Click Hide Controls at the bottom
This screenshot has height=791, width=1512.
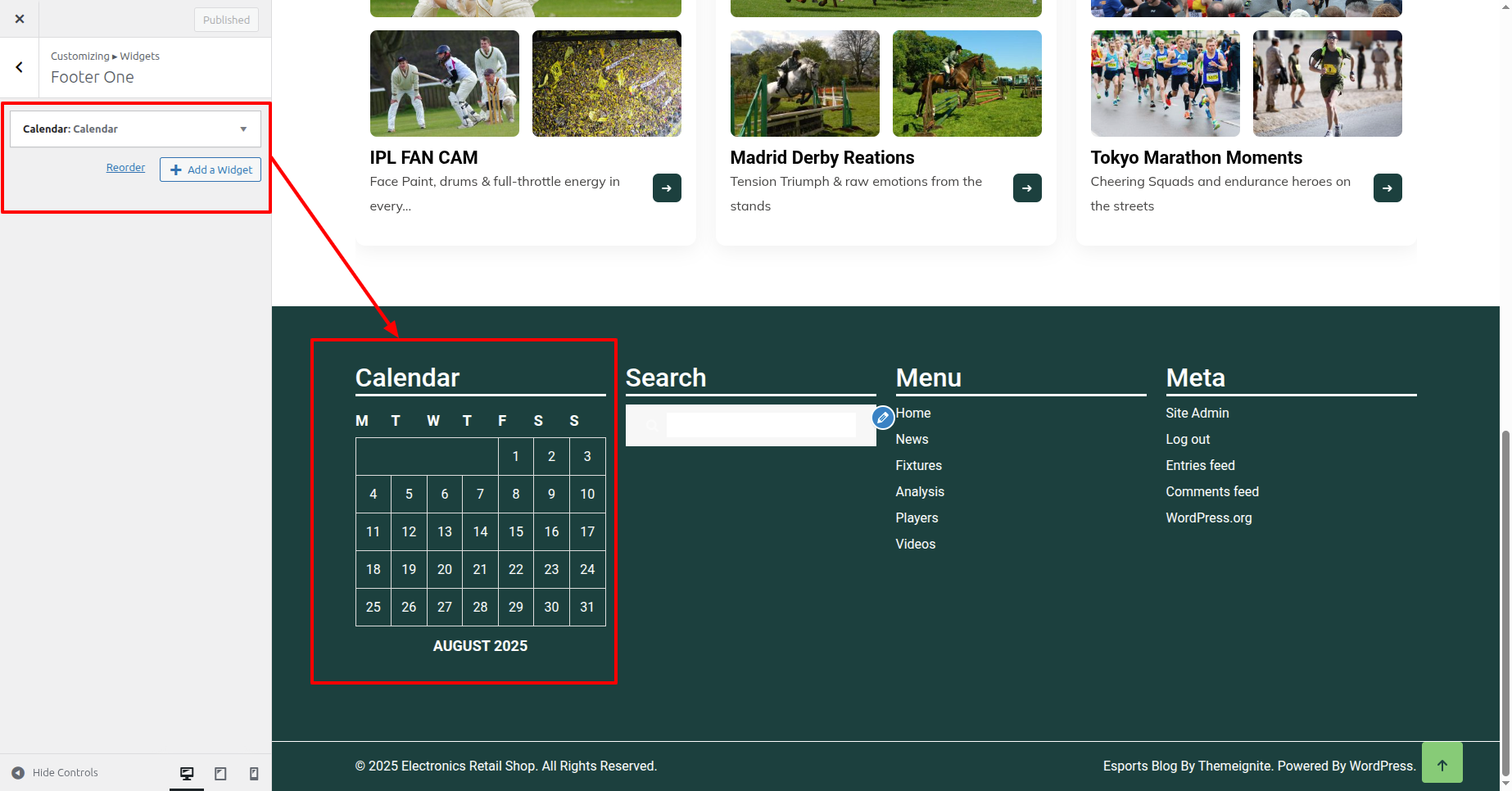point(55,772)
